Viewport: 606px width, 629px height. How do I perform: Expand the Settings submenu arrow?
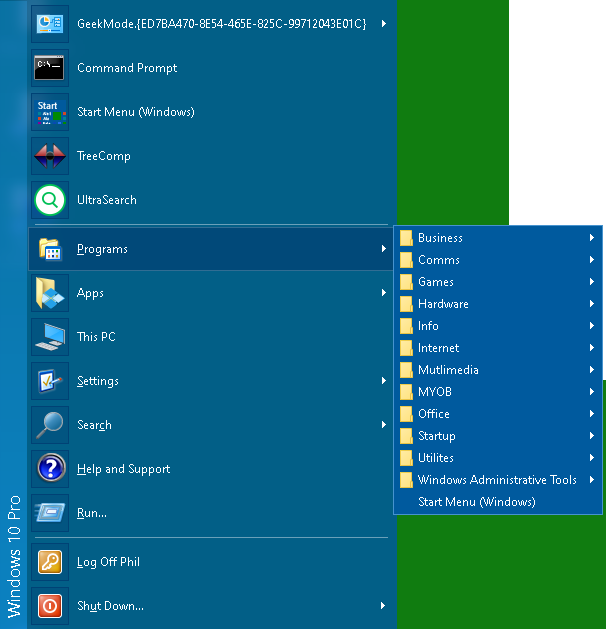pos(384,381)
